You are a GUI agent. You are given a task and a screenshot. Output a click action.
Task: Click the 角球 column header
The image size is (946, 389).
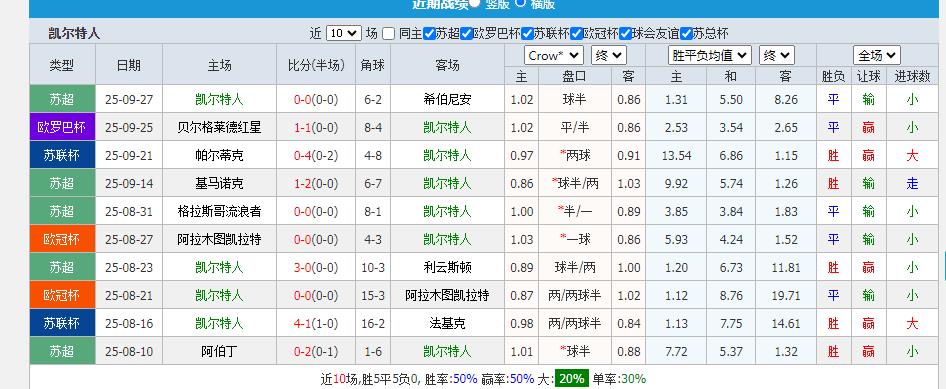click(x=372, y=65)
